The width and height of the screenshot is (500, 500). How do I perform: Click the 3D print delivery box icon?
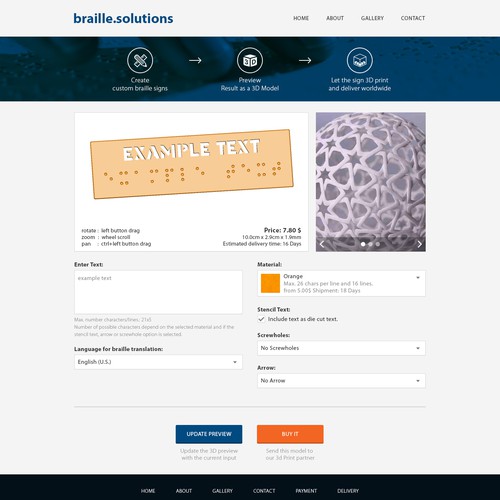click(x=360, y=60)
